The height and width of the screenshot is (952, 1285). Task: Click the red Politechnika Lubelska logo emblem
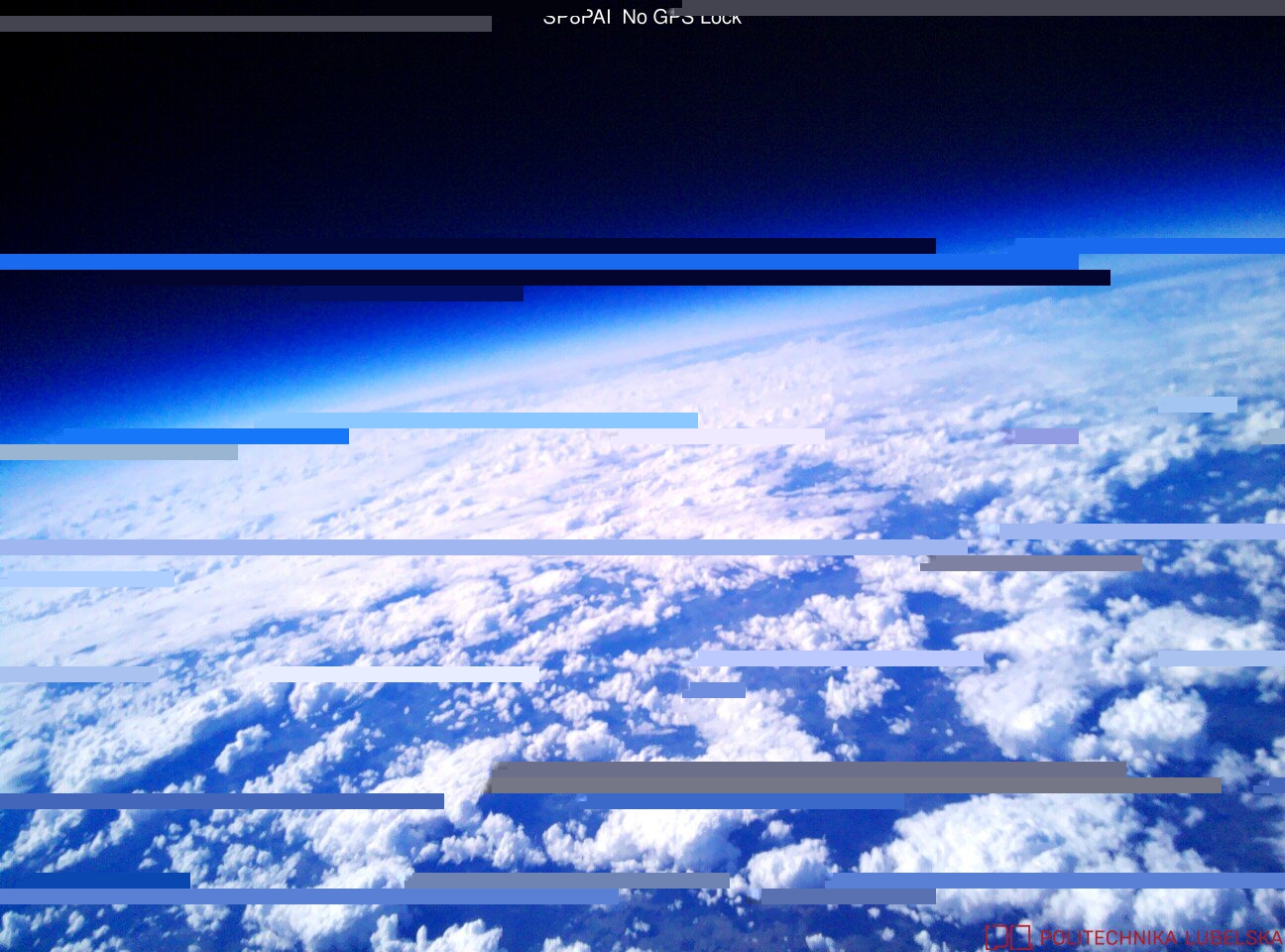(1008, 937)
